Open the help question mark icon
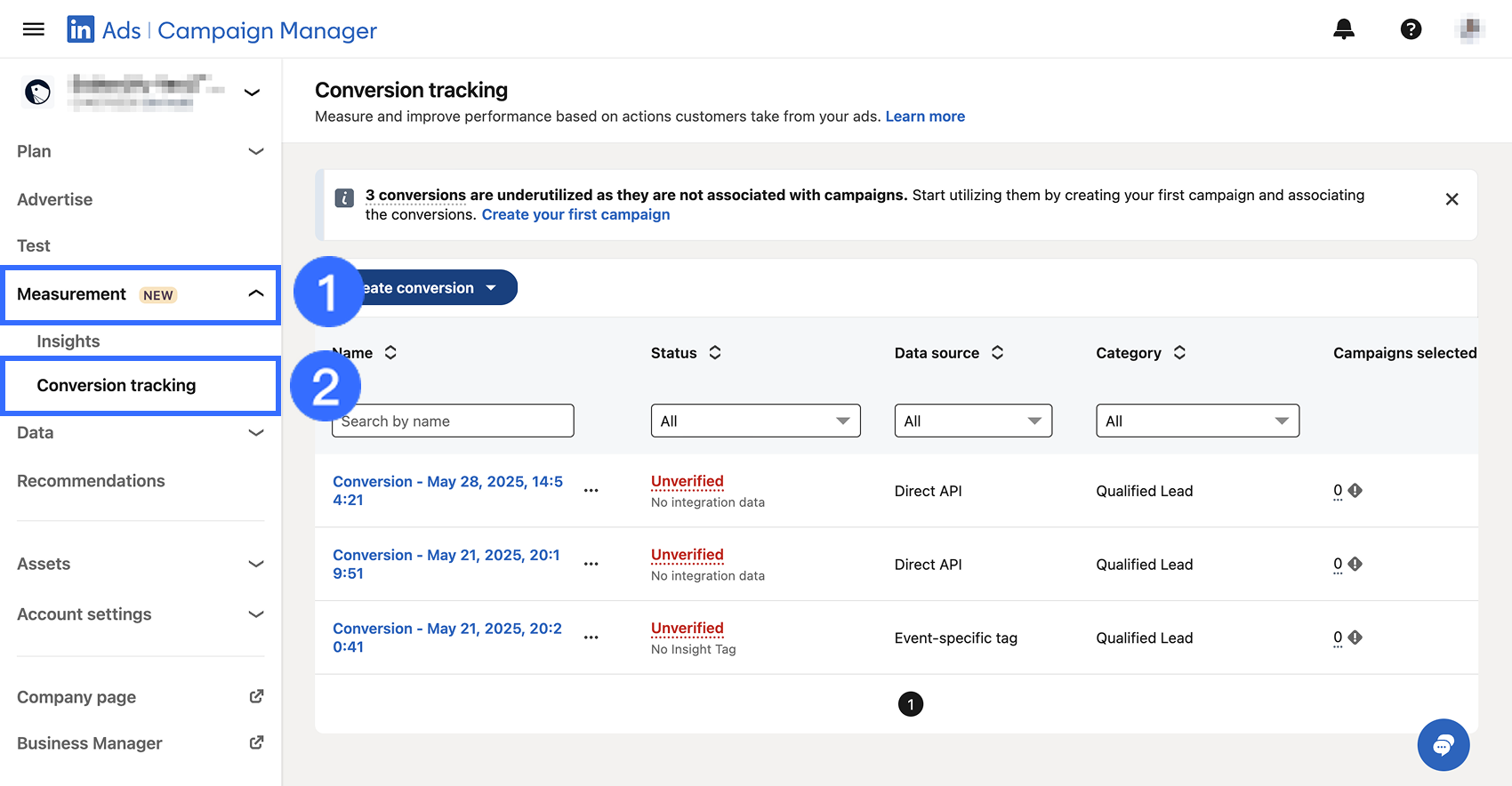The width and height of the screenshot is (1512, 786). click(x=1411, y=29)
